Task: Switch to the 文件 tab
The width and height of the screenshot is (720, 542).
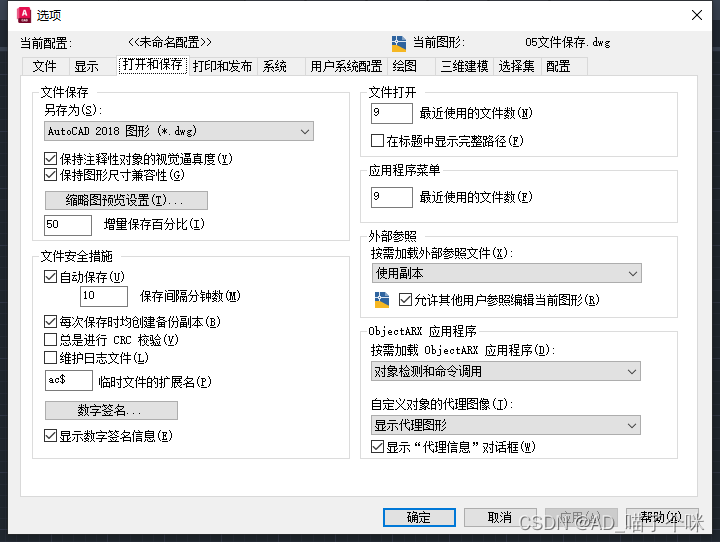Action: tap(45, 67)
